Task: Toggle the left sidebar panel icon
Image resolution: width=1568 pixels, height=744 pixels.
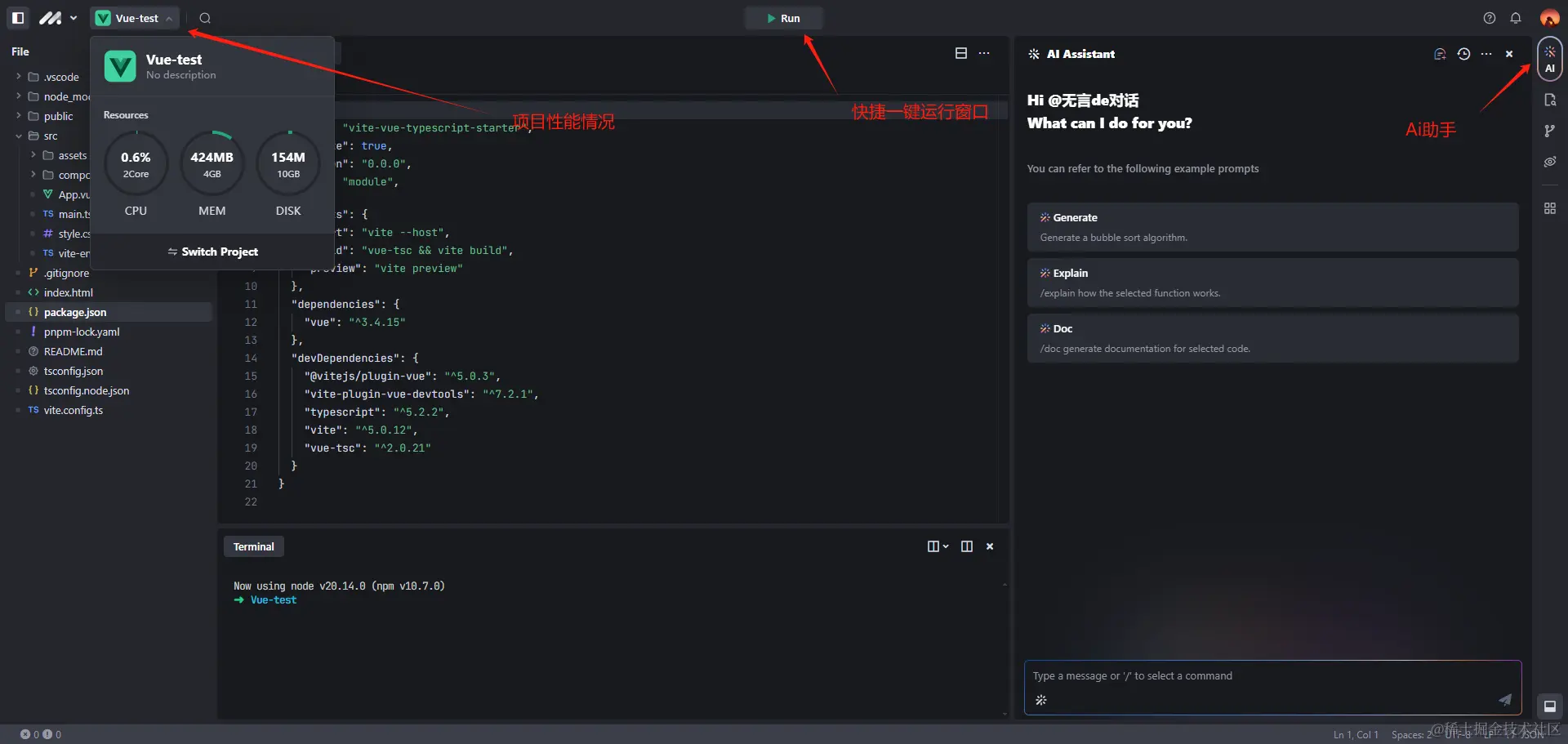Action: (x=18, y=18)
